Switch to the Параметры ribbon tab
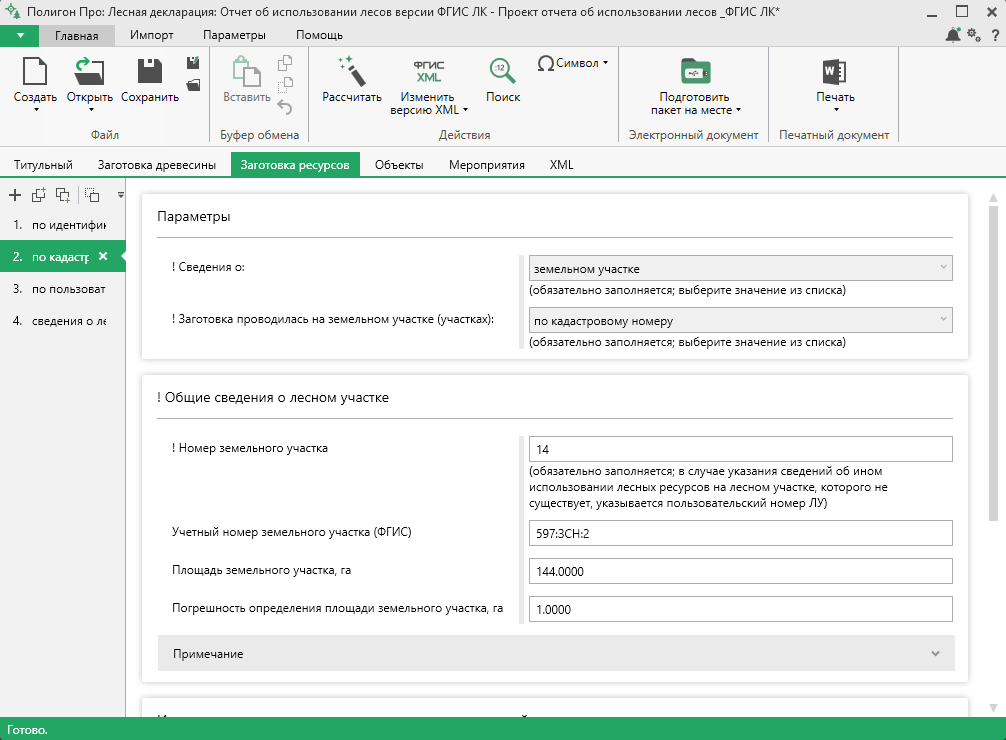1006x740 pixels. point(234,35)
